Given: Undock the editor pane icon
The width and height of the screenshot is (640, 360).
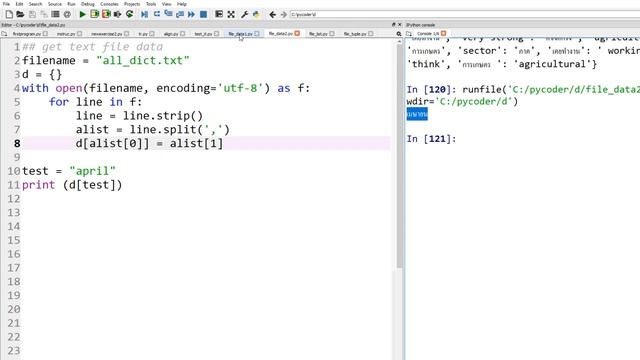Looking at the screenshot, I should pyautogui.click(x=393, y=25).
